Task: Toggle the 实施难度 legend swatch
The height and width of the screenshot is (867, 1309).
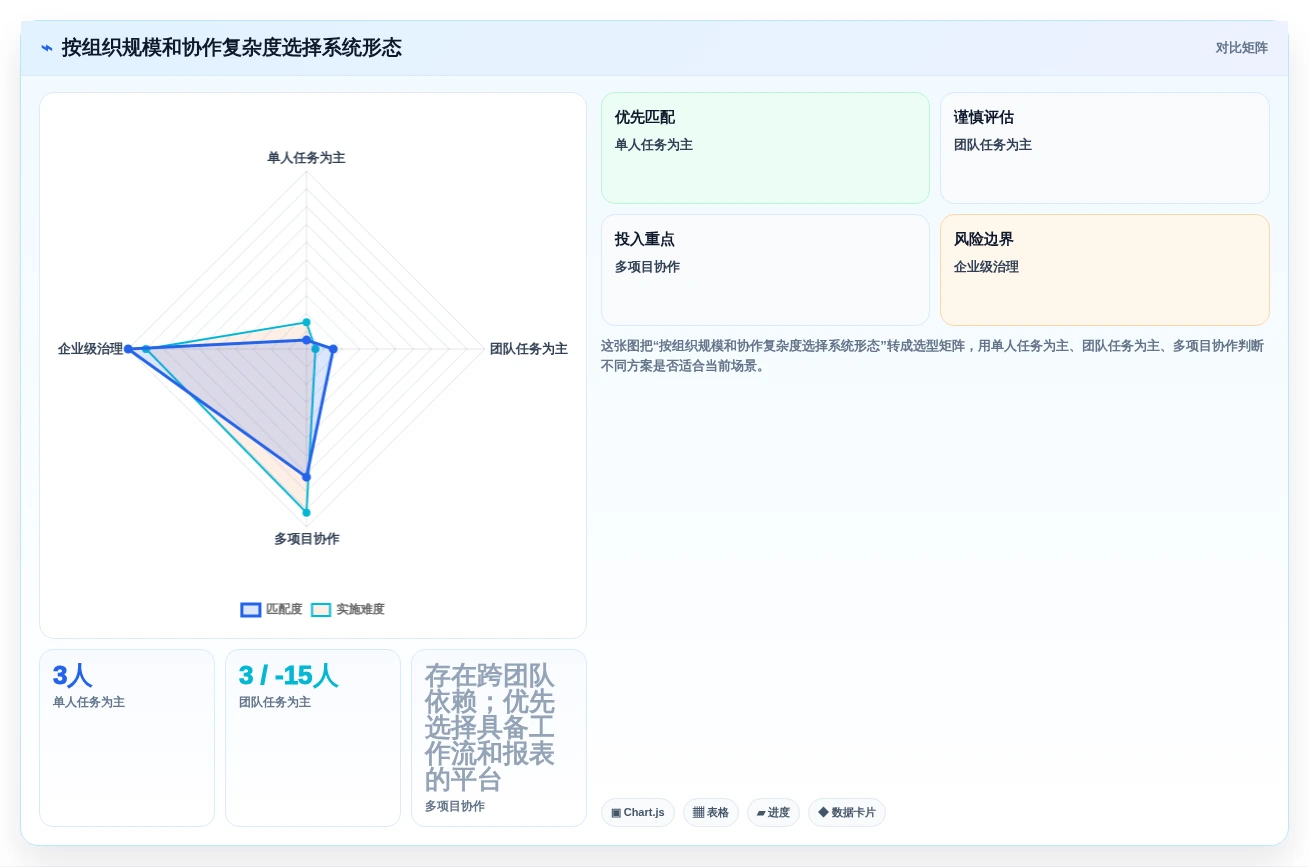Action: click(321, 610)
